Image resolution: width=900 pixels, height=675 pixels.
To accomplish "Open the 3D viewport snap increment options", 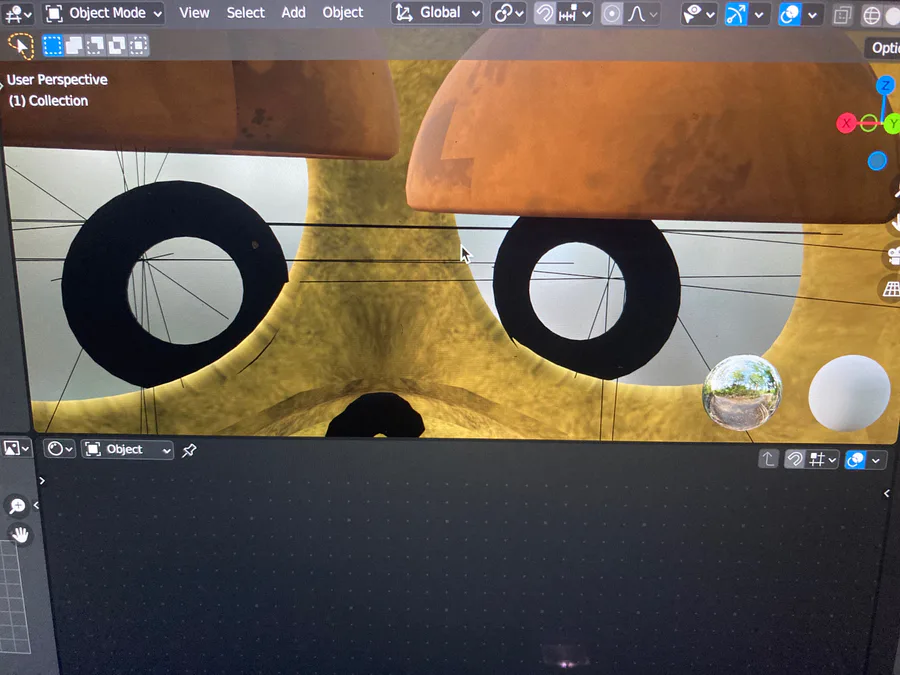I will [x=575, y=14].
